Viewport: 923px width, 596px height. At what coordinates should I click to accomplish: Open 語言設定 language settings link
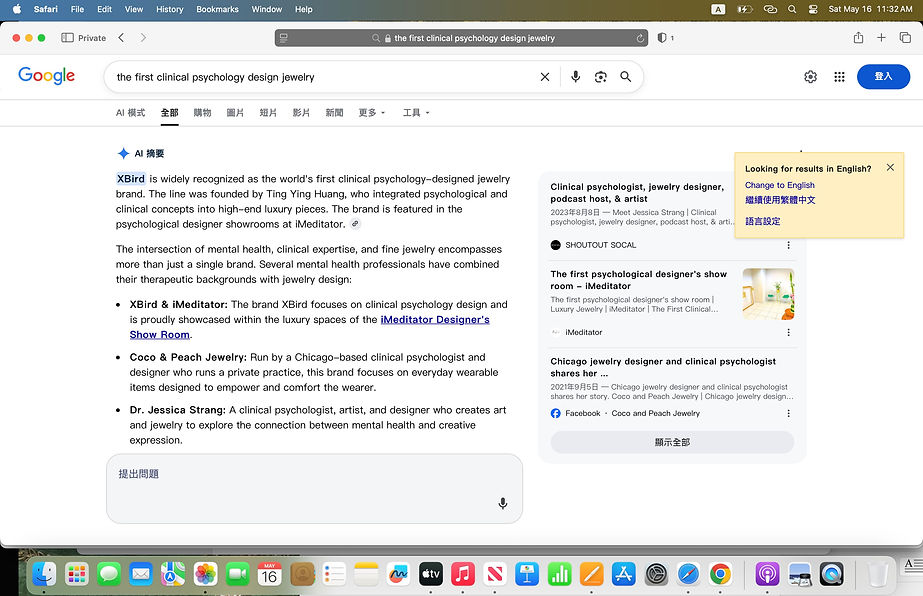762,221
